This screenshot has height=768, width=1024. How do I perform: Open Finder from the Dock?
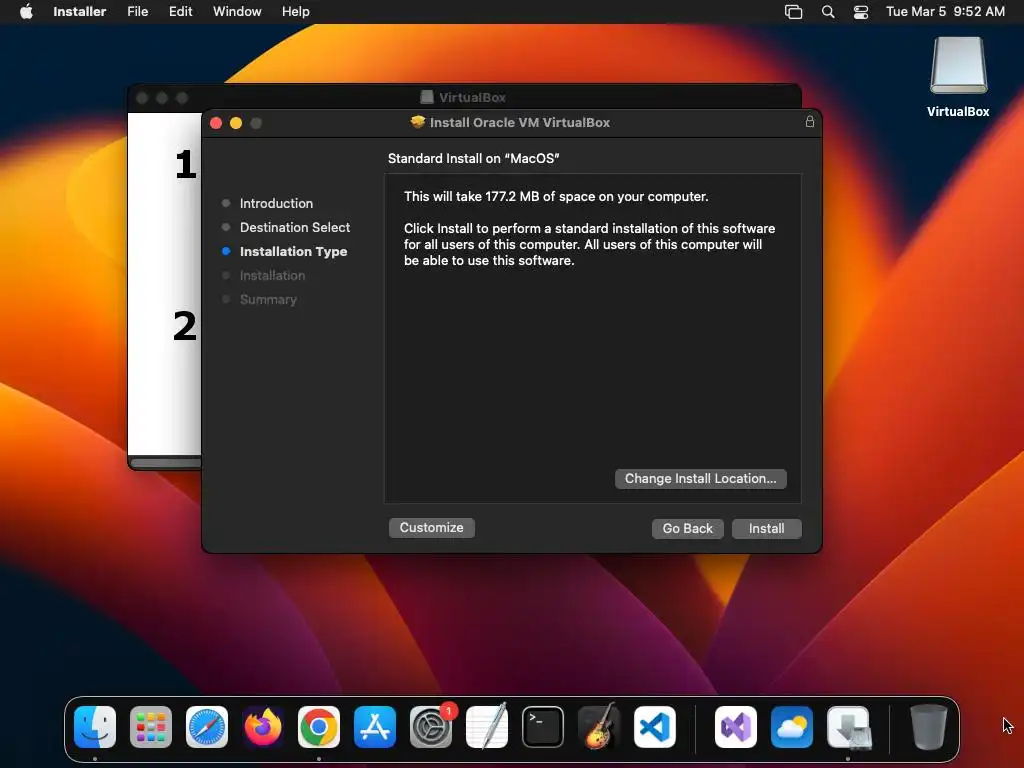pos(95,727)
